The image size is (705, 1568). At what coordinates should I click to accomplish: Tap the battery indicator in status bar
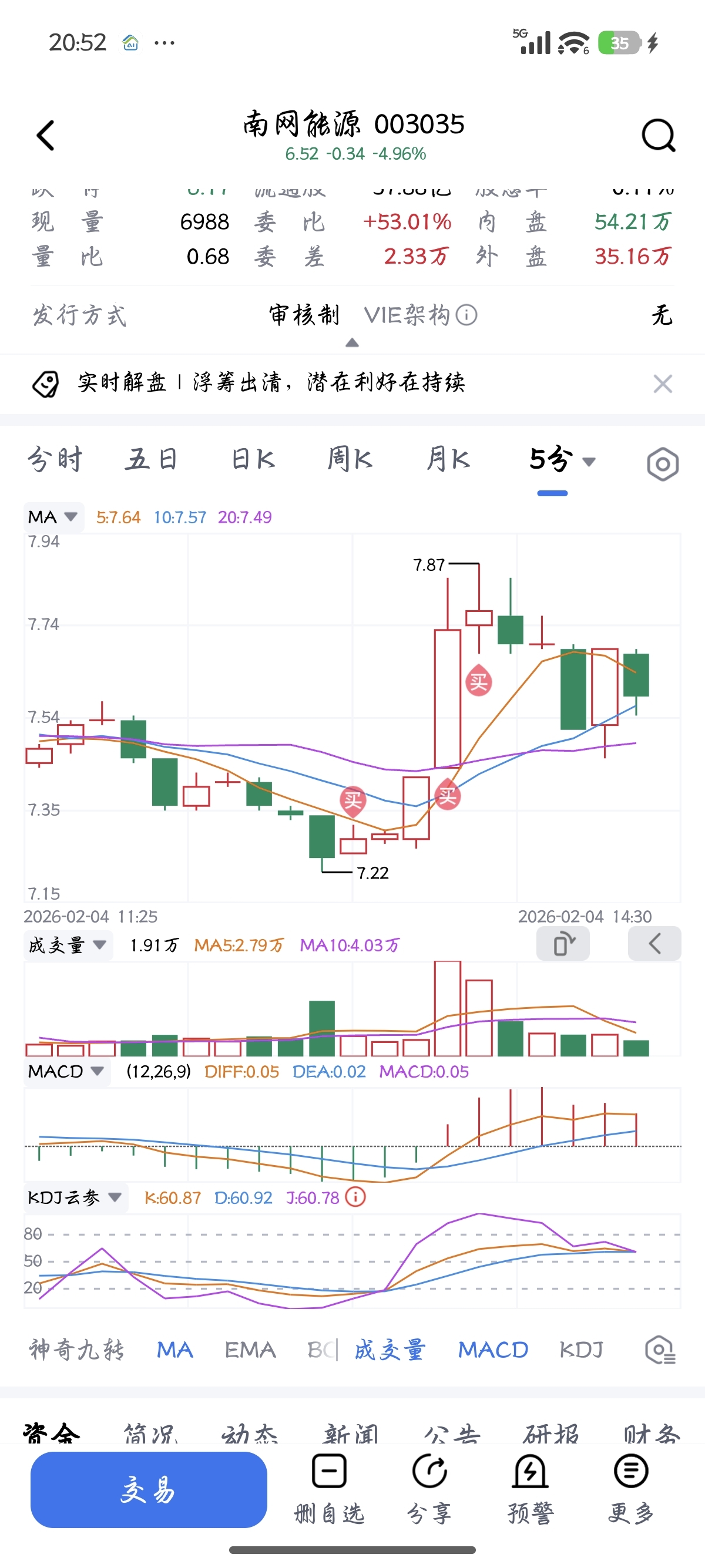pyautogui.click(x=619, y=43)
